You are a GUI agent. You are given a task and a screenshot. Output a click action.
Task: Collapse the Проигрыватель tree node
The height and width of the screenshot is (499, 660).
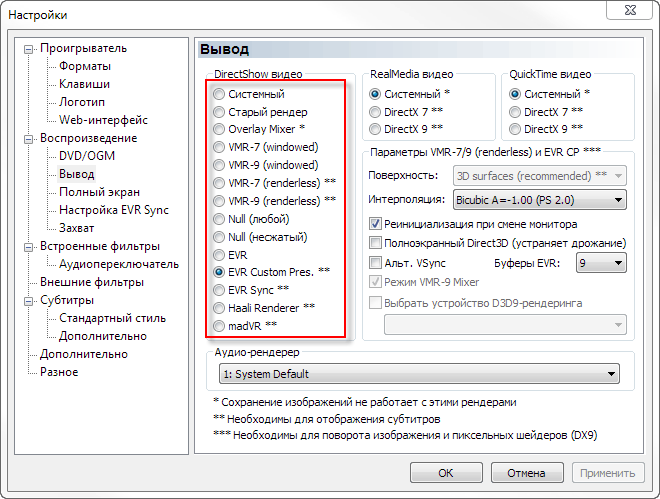click(x=30, y=48)
